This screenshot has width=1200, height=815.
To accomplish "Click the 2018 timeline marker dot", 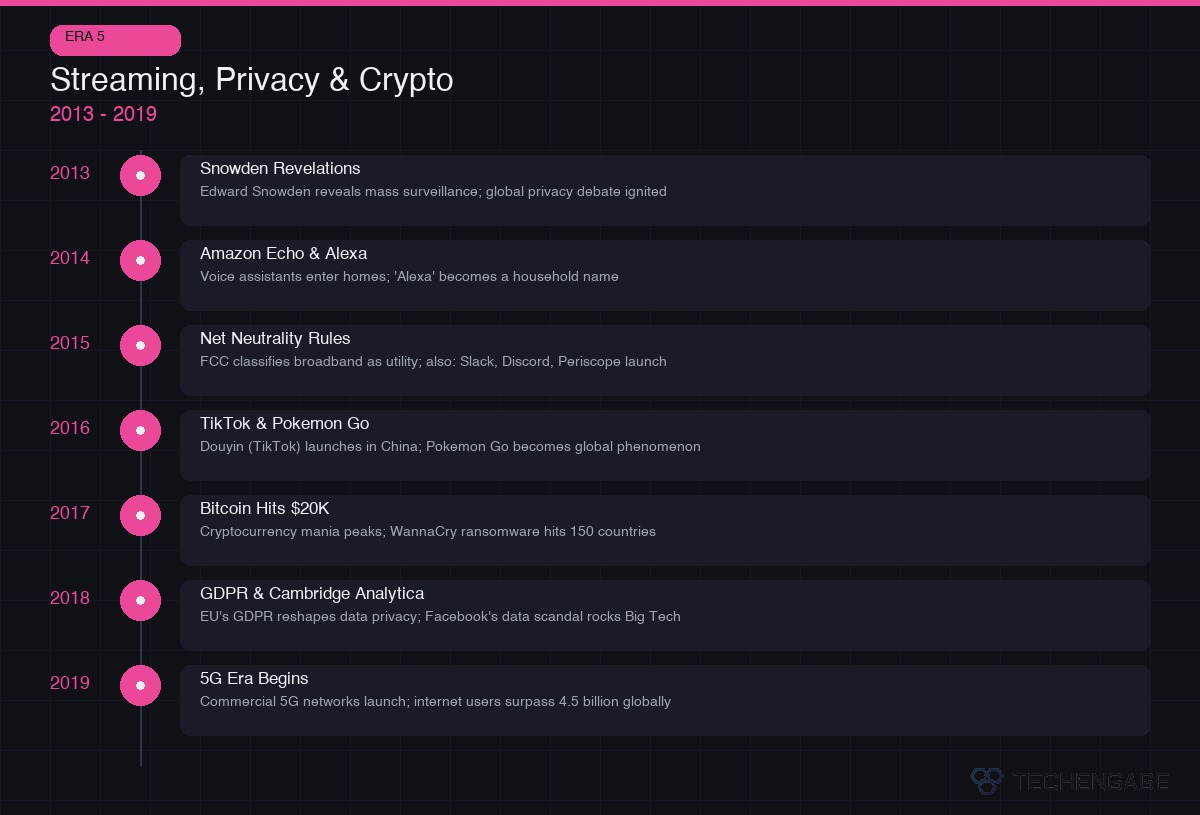I will 140,600.
